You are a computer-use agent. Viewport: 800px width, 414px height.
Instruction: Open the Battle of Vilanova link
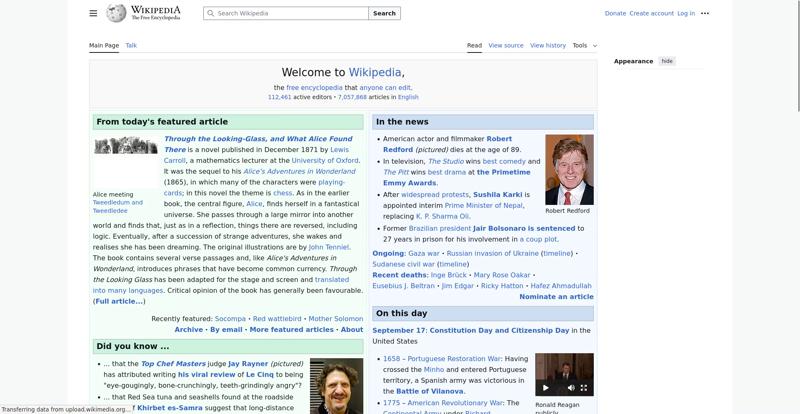coord(430,391)
